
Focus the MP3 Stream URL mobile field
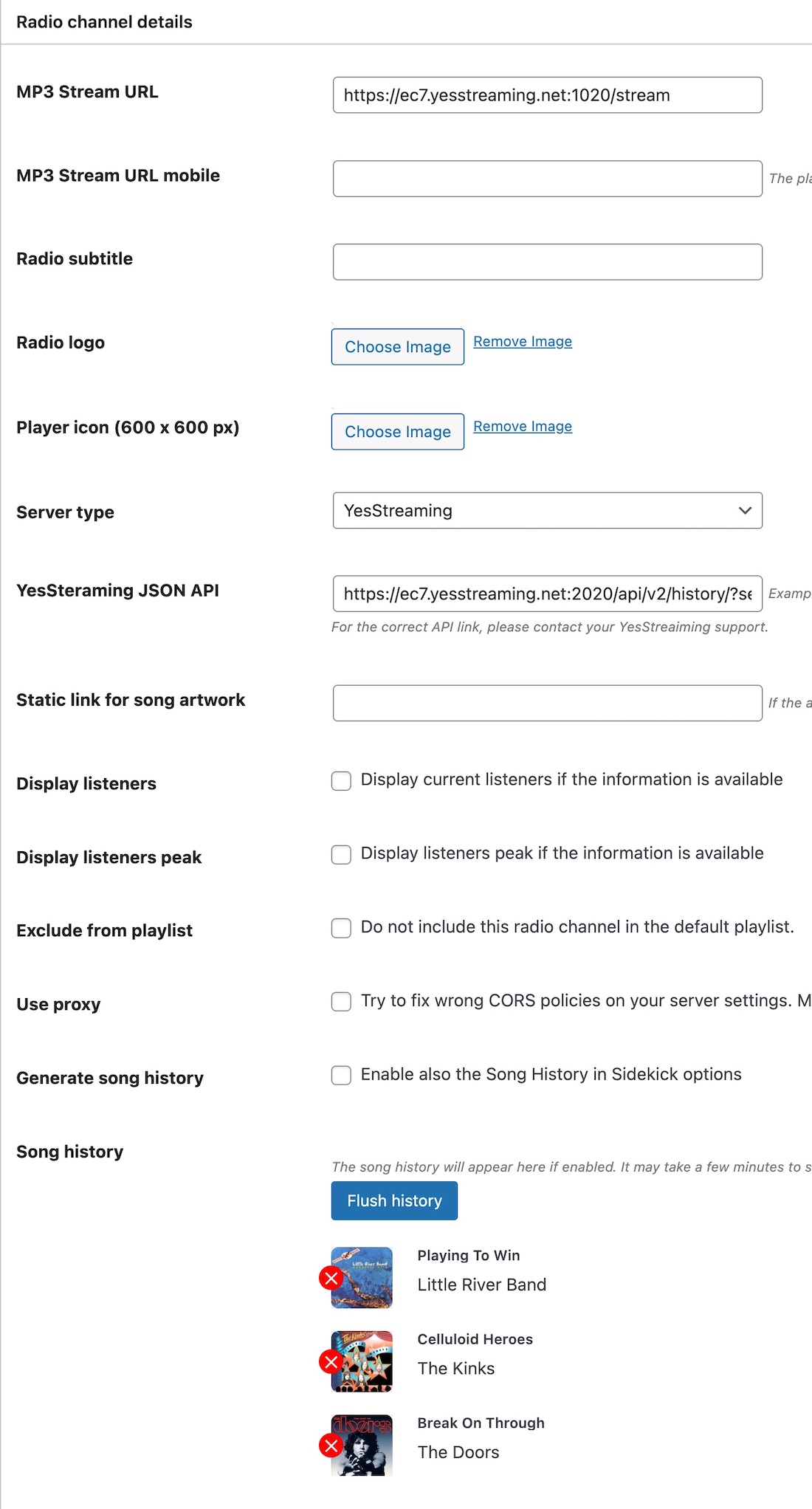click(548, 179)
